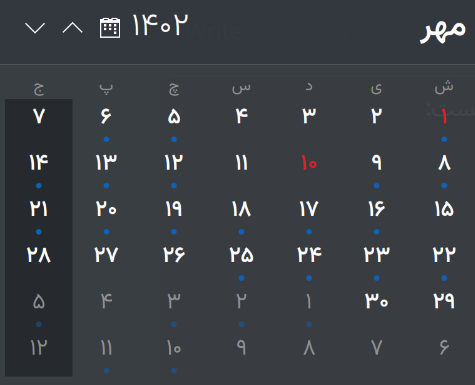The image size is (475, 385).
Task: Pick white day ۳ in first week
Action: (309, 117)
